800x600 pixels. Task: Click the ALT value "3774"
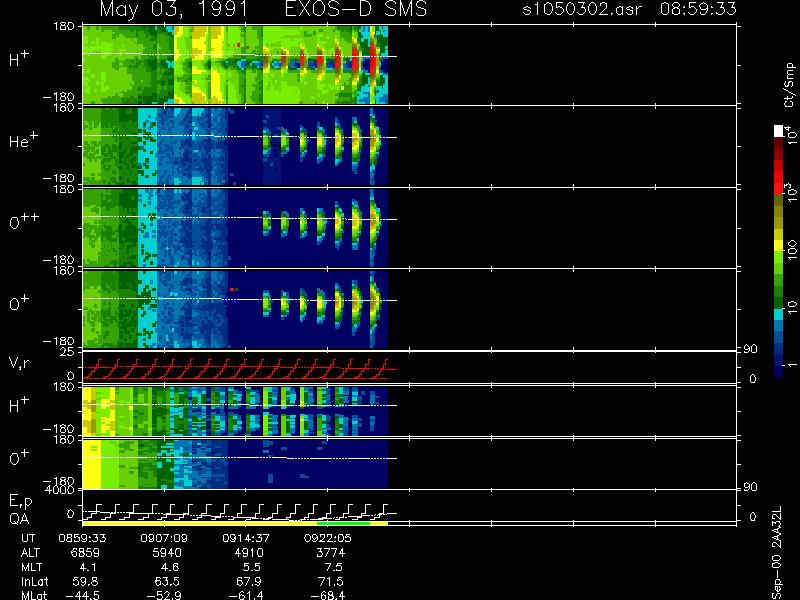[x=331, y=553]
